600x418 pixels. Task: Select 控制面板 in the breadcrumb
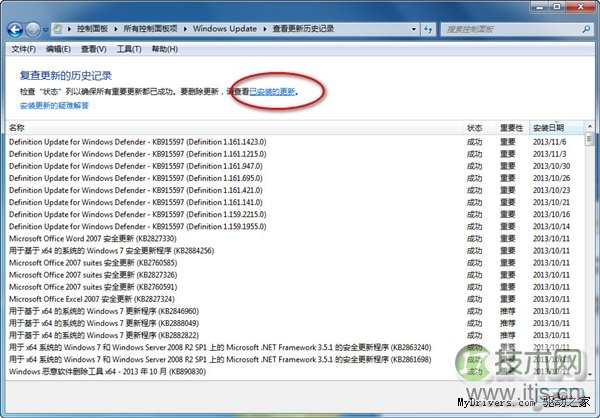[x=92, y=29]
